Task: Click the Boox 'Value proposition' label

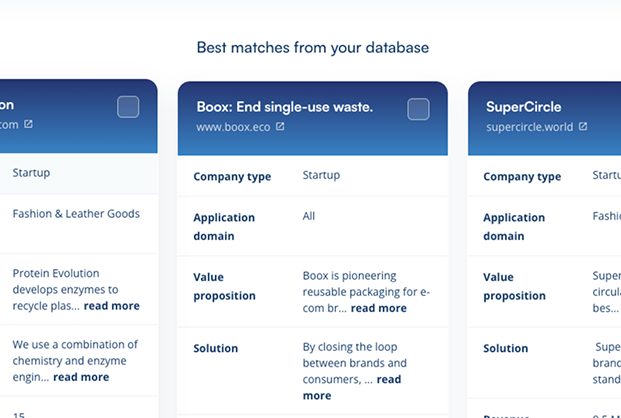Action: pyautogui.click(x=225, y=286)
